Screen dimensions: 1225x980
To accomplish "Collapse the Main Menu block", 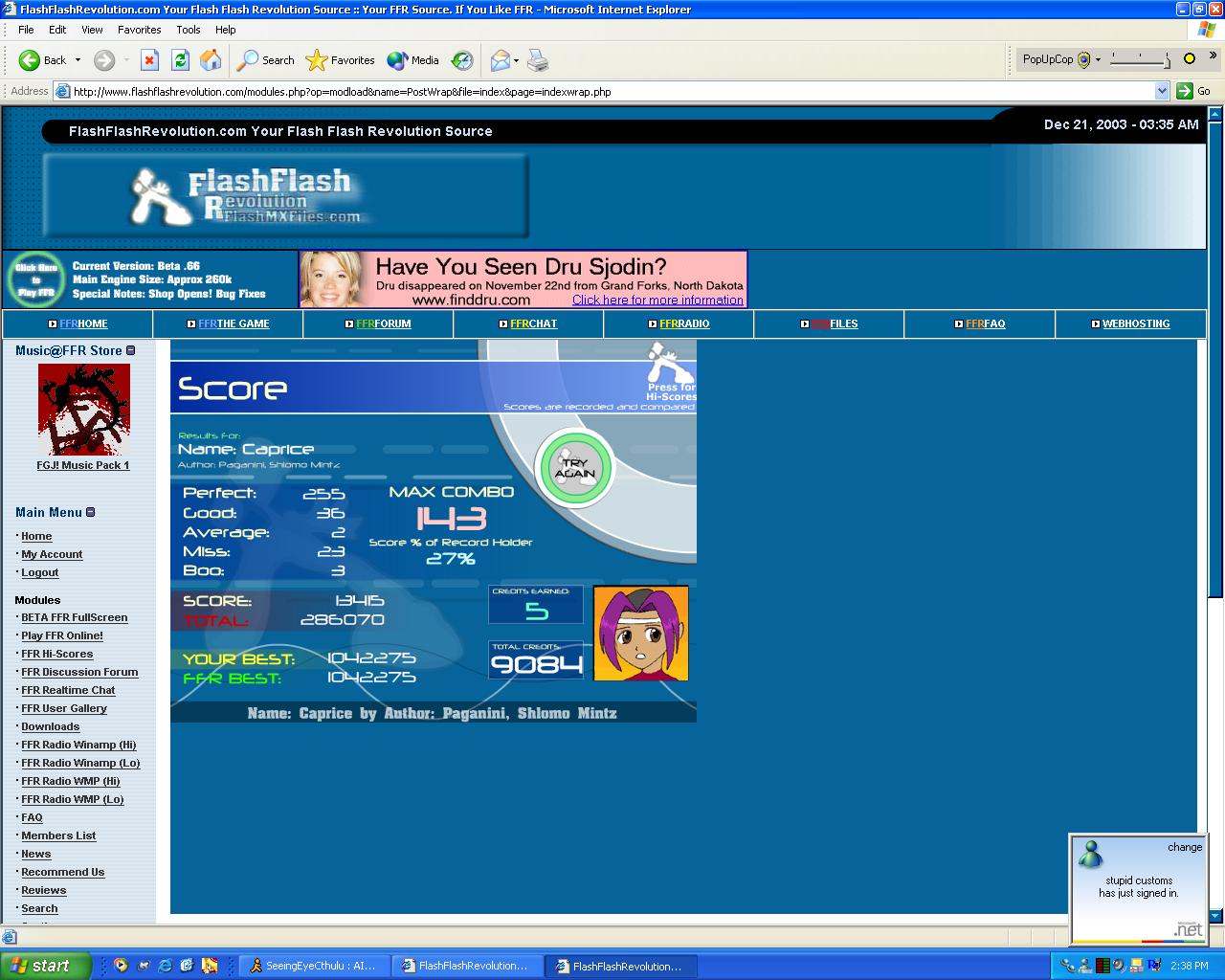I will pyautogui.click(x=91, y=512).
